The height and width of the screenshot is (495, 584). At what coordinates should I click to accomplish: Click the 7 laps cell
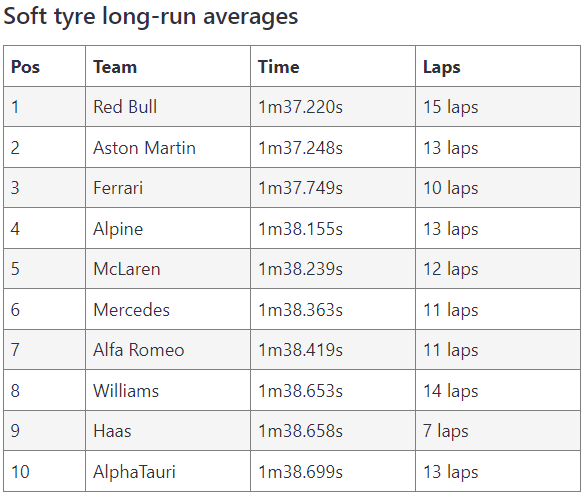498,431
